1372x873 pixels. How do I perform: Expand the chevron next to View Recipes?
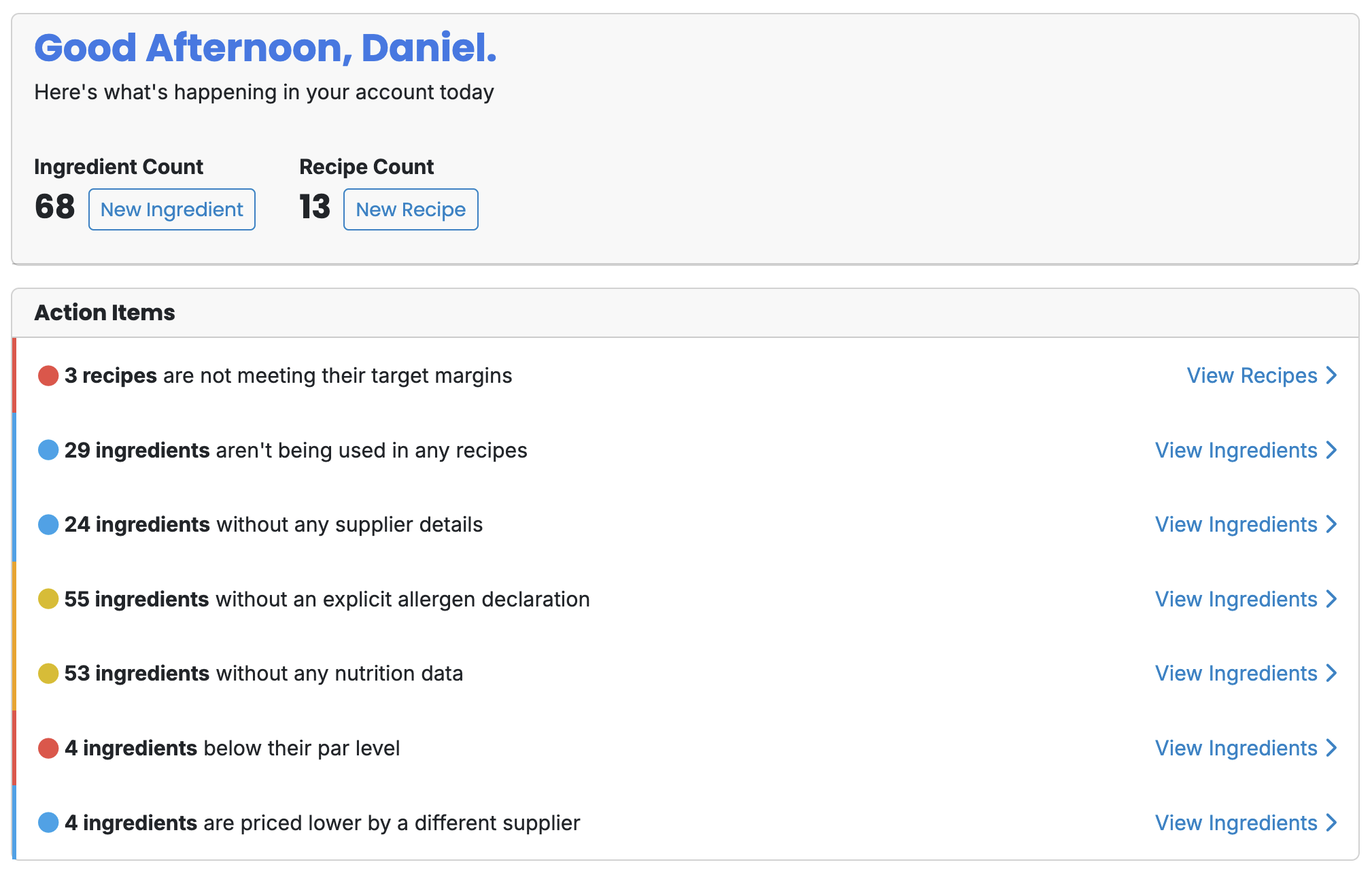1331,375
